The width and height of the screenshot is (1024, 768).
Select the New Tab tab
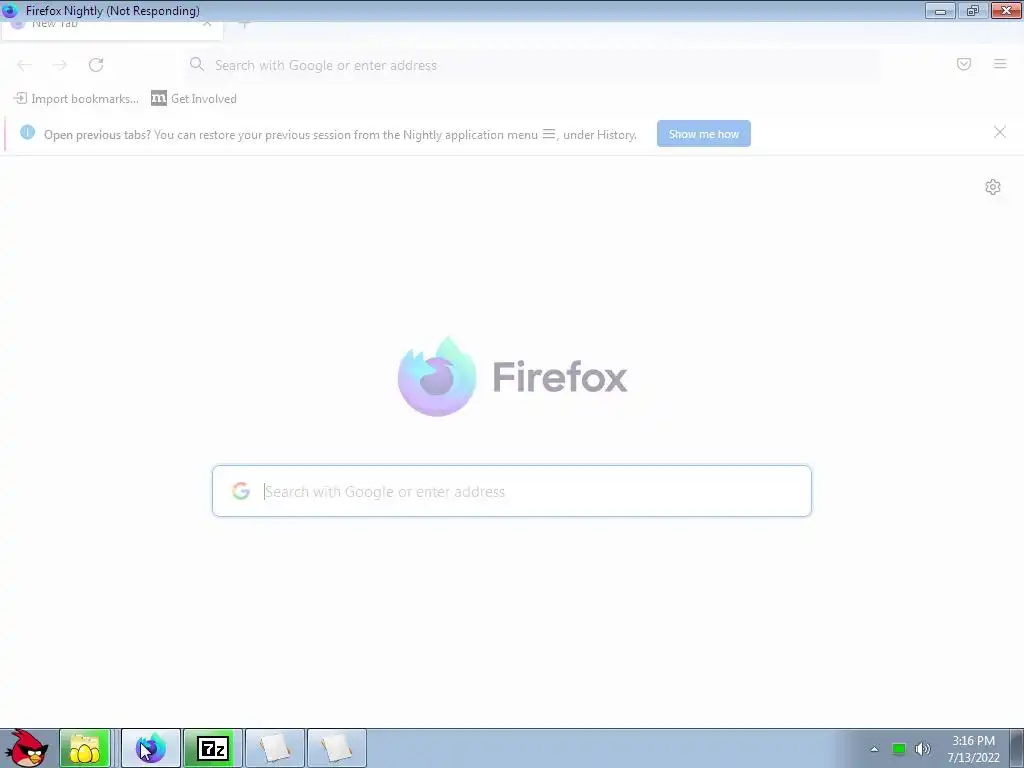click(111, 27)
